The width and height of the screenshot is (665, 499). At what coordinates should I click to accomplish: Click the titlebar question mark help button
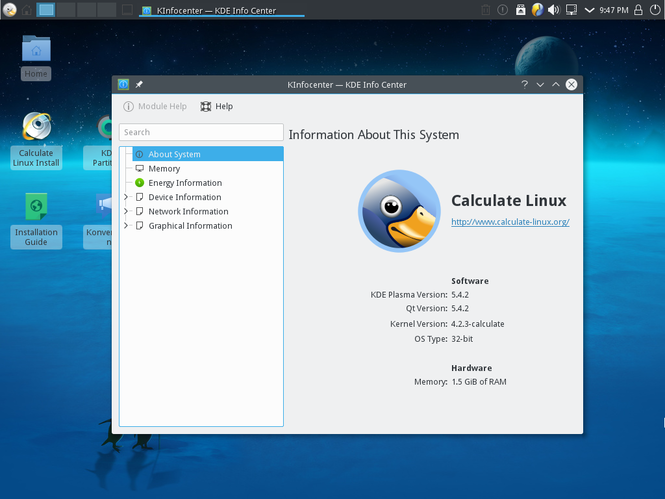click(525, 84)
